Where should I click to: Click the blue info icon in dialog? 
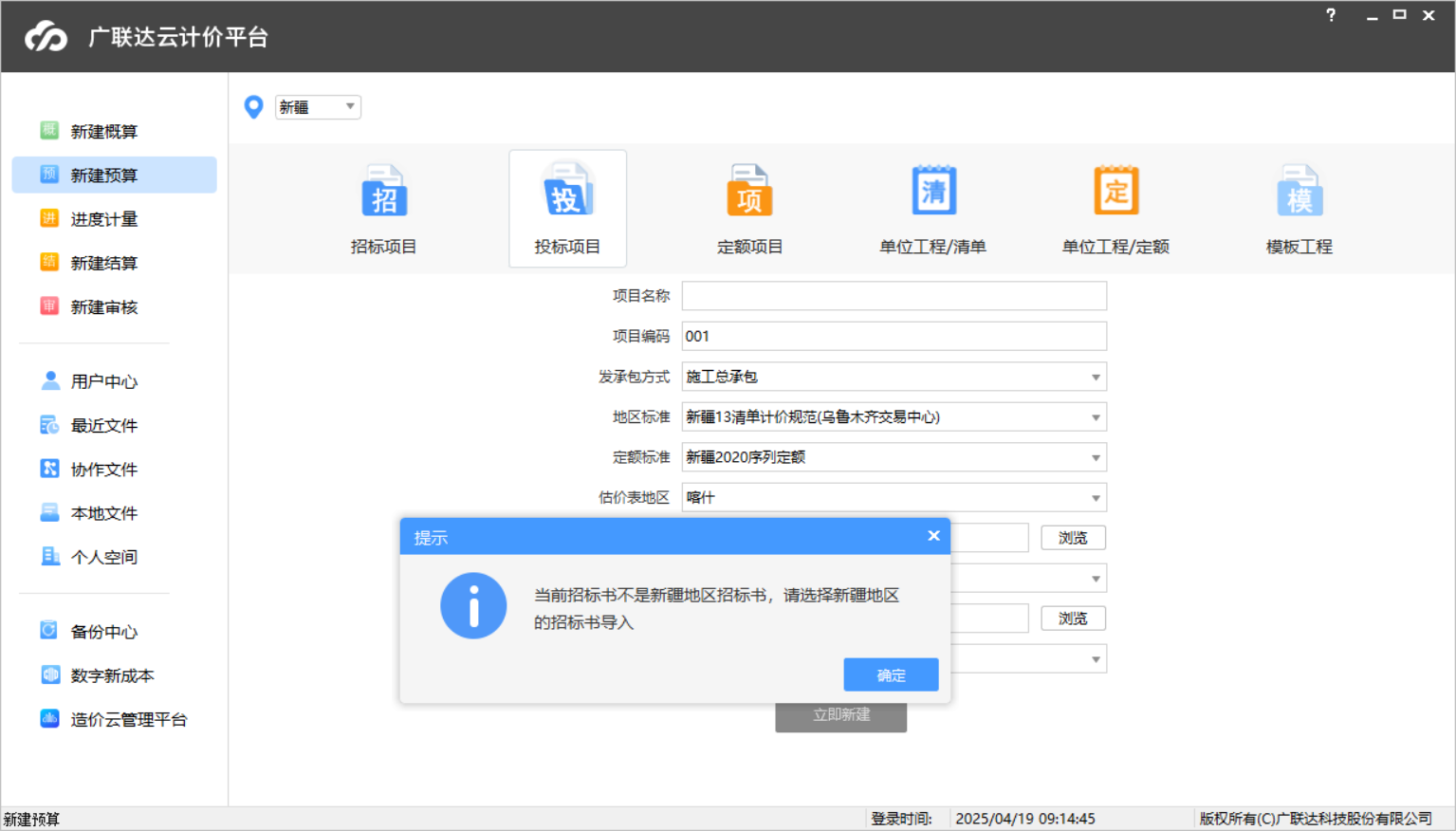click(x=473, y=605)
